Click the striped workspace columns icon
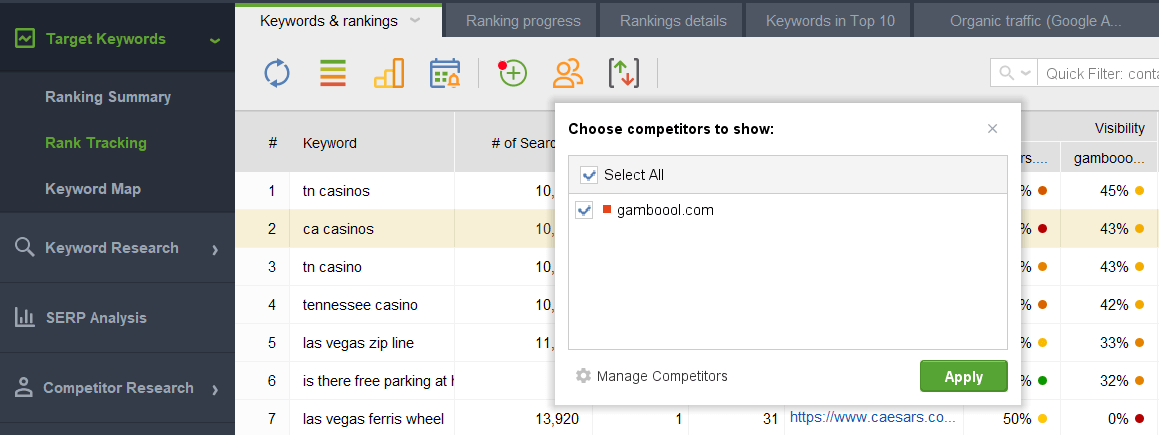1159x435 pixels. click(x=333, y=74)
